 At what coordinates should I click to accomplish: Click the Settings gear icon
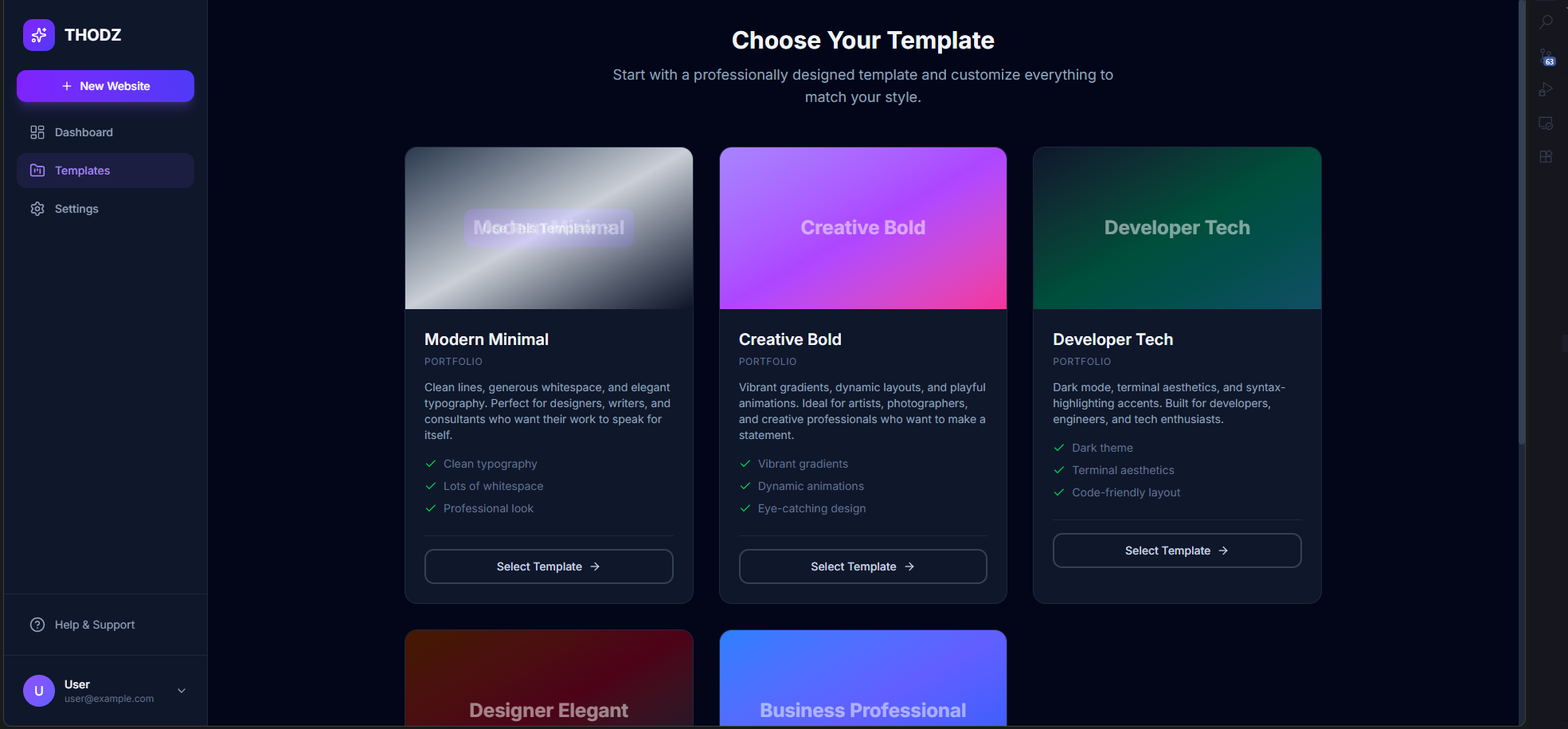click(37, 209)
